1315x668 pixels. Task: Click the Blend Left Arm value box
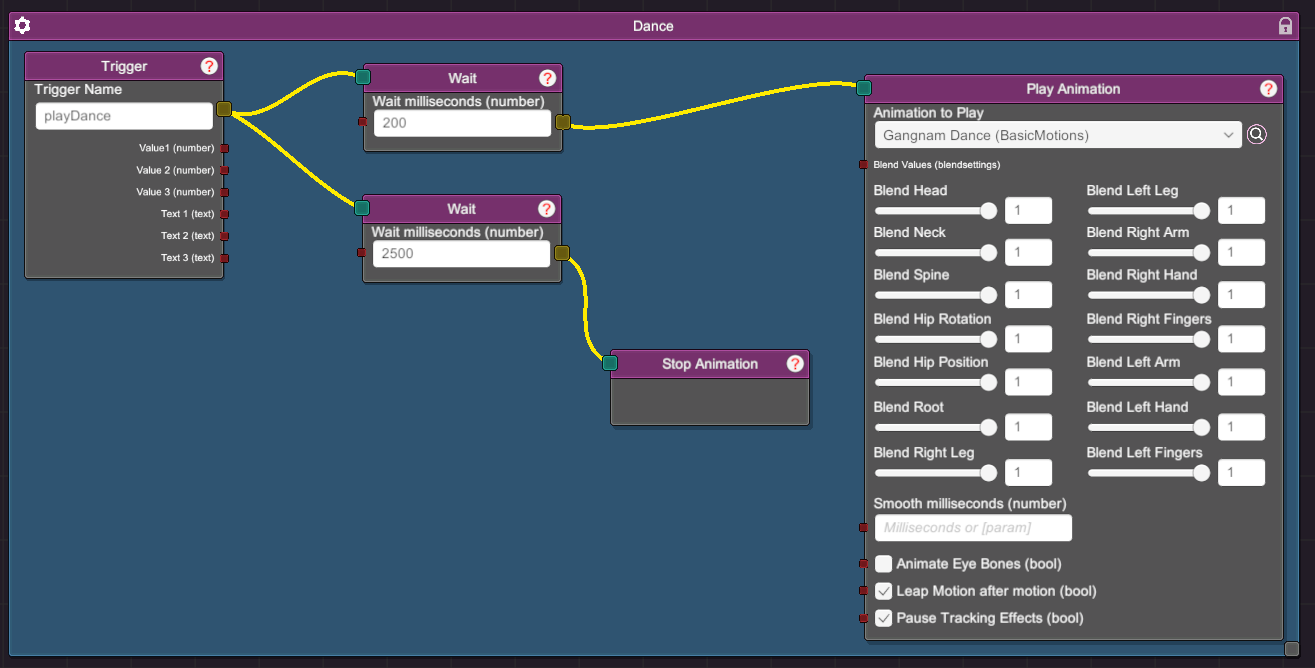pos(1241,382)
